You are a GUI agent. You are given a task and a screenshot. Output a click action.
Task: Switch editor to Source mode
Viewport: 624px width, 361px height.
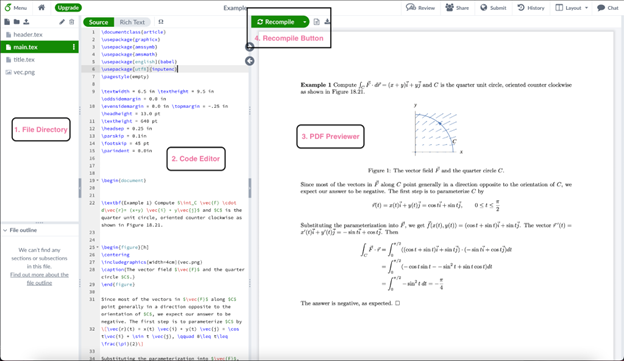click(x=98, y=22)
